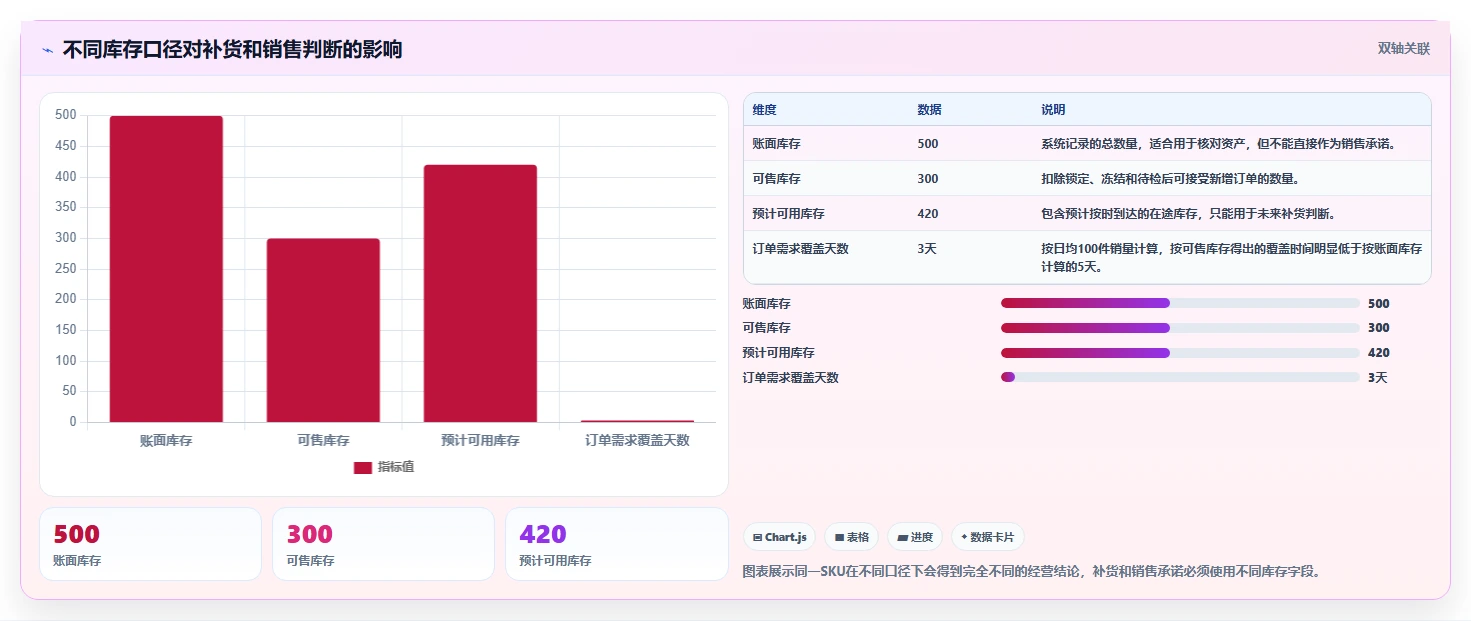The height and width of the screenshot is (621, 1471).
Task: Click the lightning icon beside the dashboard title
Action: pos(47,50)
